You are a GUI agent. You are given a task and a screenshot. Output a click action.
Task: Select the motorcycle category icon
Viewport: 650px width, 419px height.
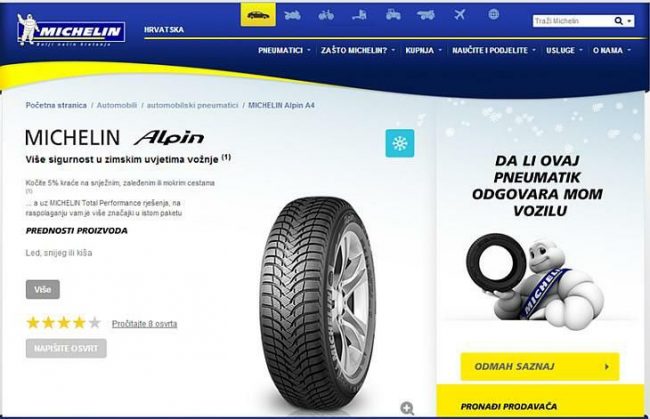(x=292, y=15)
